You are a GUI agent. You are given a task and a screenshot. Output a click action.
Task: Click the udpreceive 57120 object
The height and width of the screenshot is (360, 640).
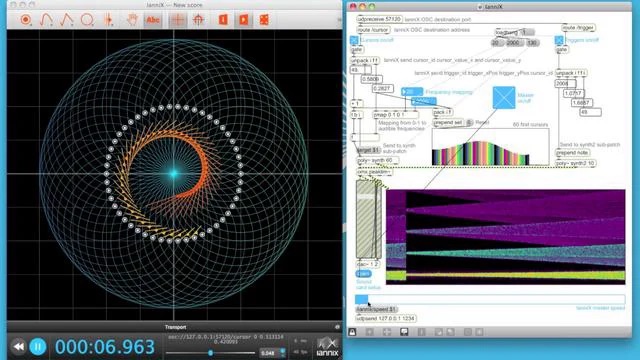[x=379, y=19]
